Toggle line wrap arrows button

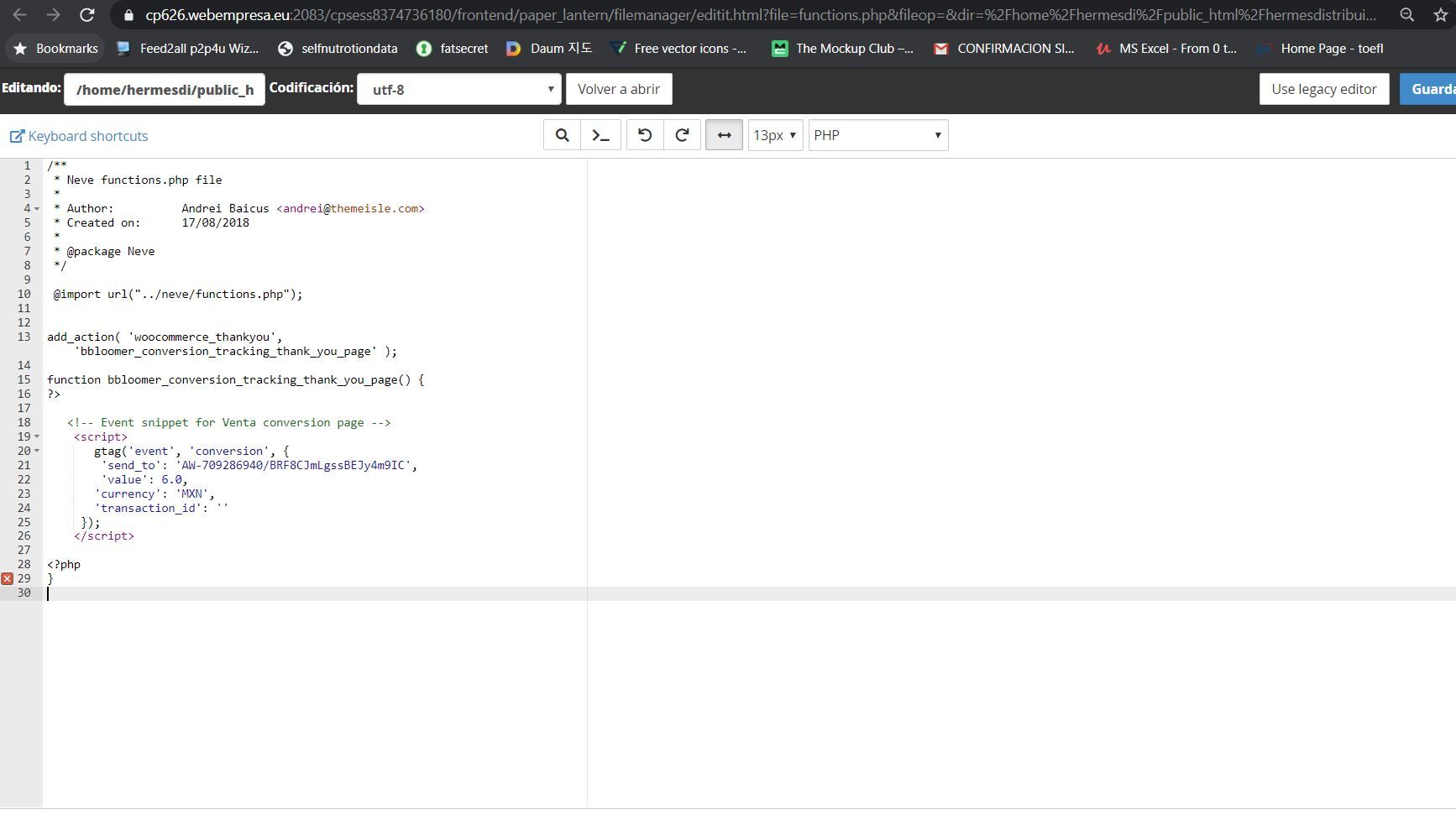click(724, 135)
